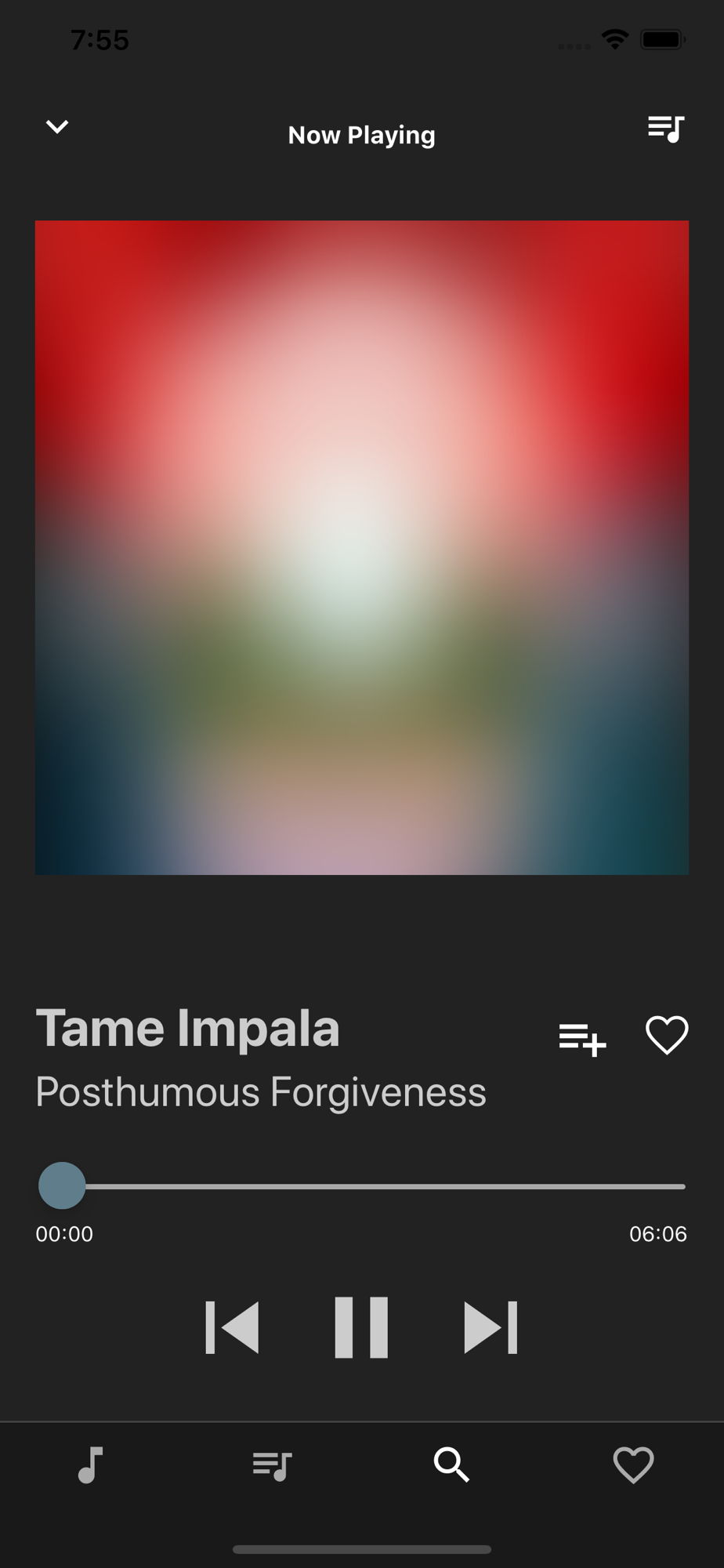Open the music note library tab
The image size is (724, 1568).
pos(91,1465)
